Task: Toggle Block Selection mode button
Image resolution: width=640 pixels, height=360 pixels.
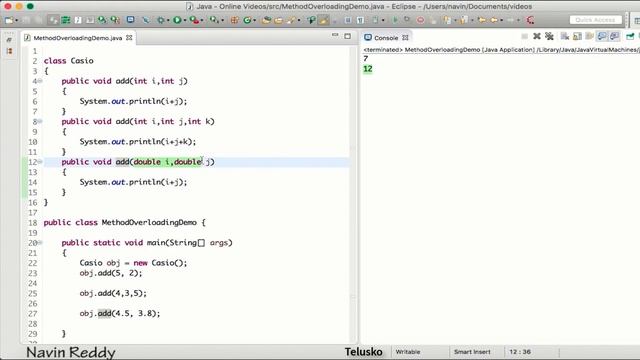Action: pos(347,20)
